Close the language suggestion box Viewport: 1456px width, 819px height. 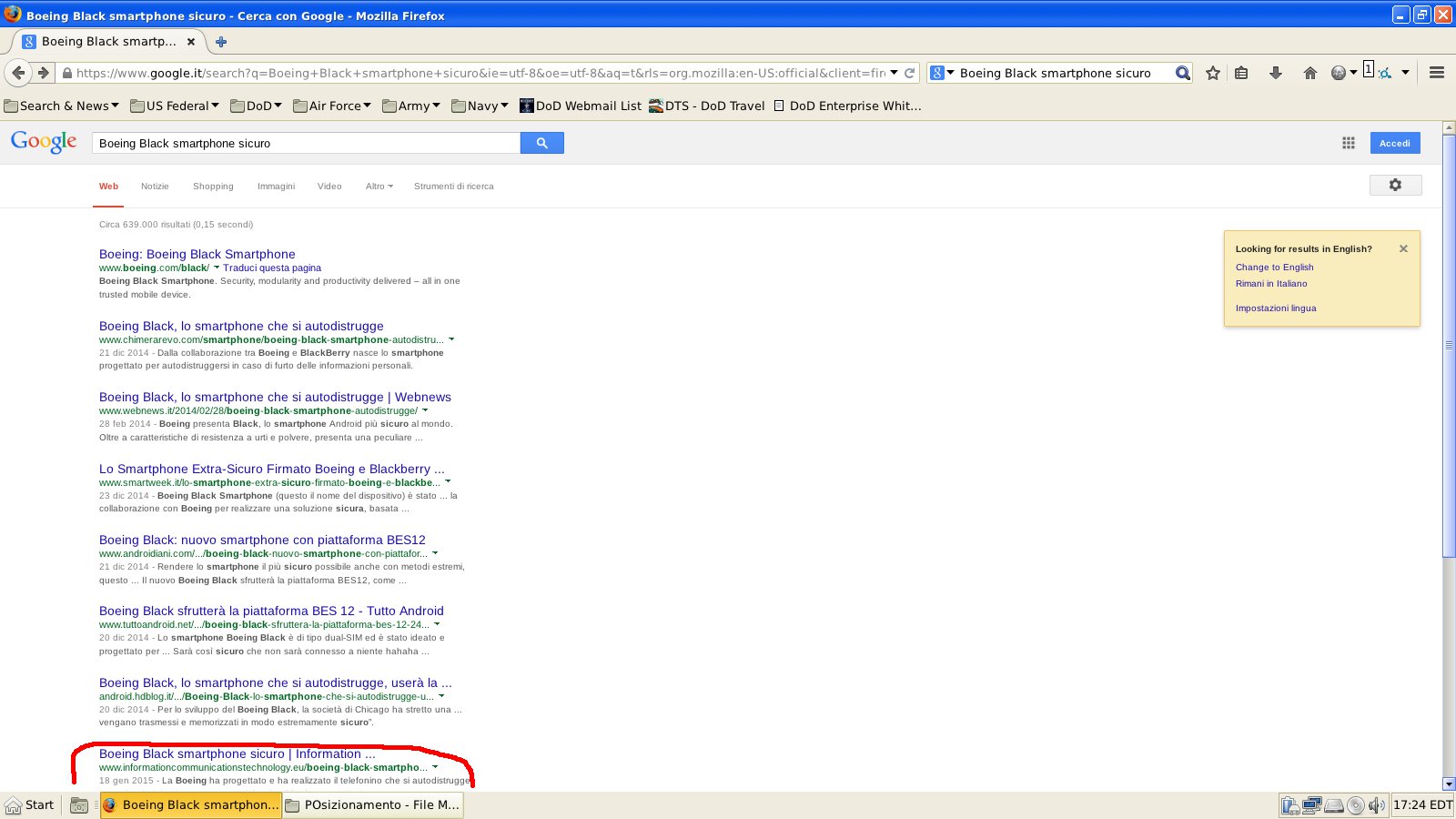point(1403,248)
